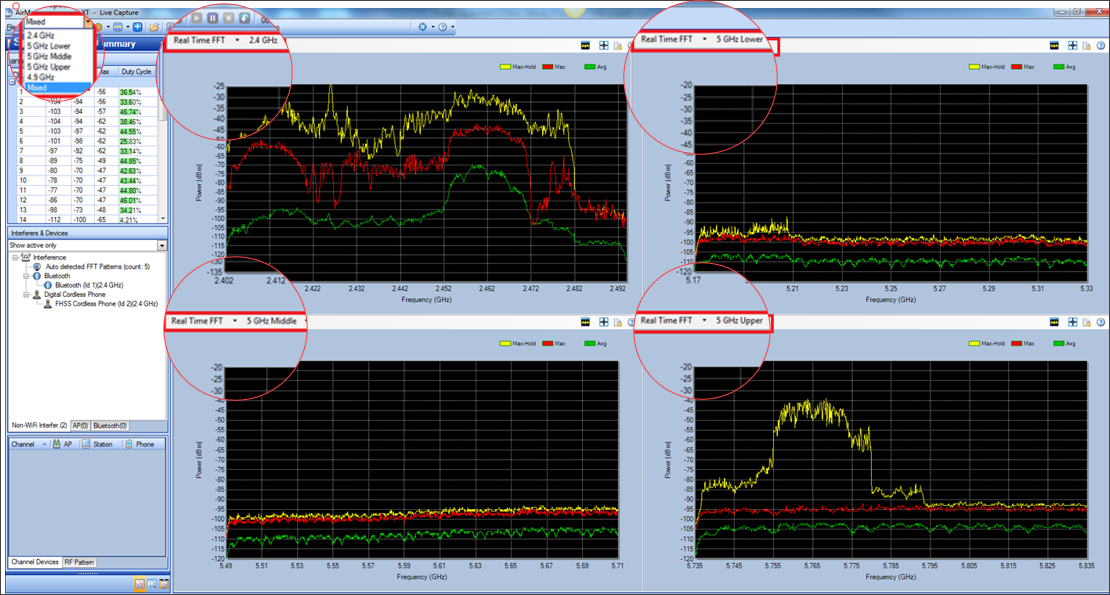The height and width of the screenshot is (595, 1110).
Task: Click the yellow display options icon above the 5 GHz Upper graph
Action: [x=1054, y=321]
